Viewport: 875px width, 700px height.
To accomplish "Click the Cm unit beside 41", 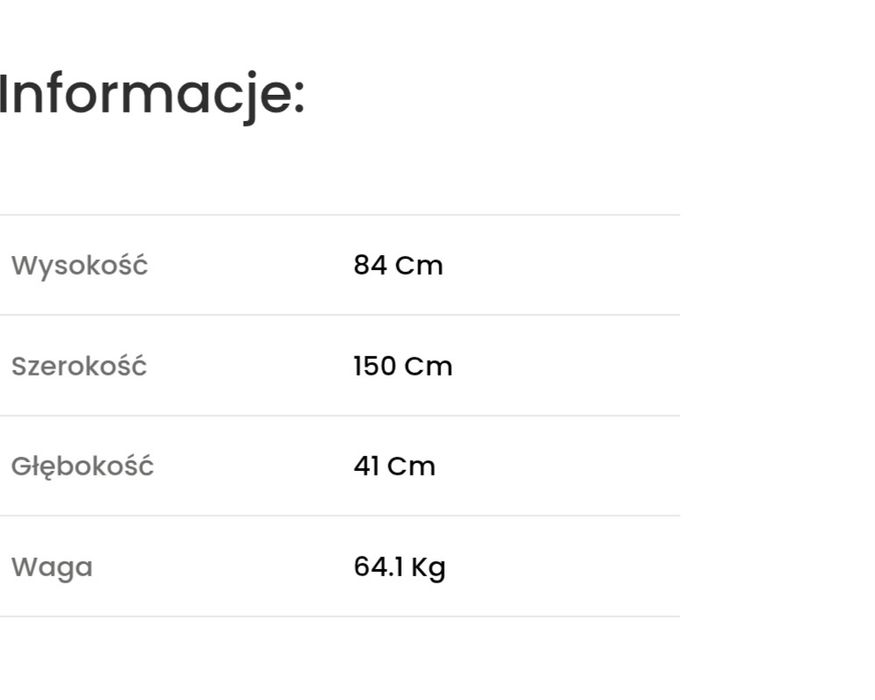I will click(x=411, y=467).
